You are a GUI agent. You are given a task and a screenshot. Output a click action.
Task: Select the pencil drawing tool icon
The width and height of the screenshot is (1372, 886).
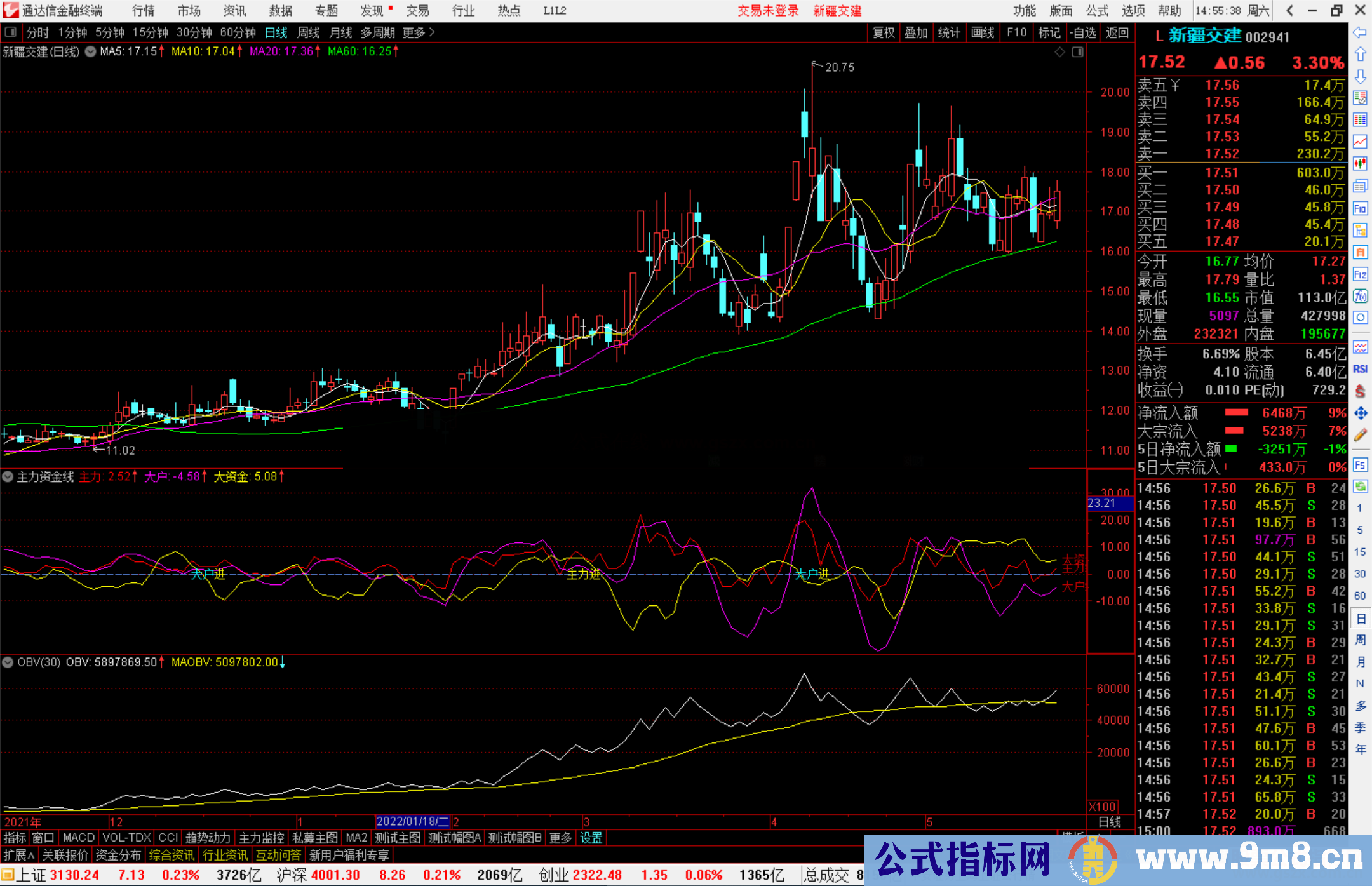pyautogui.click(x=1360, y=436)
